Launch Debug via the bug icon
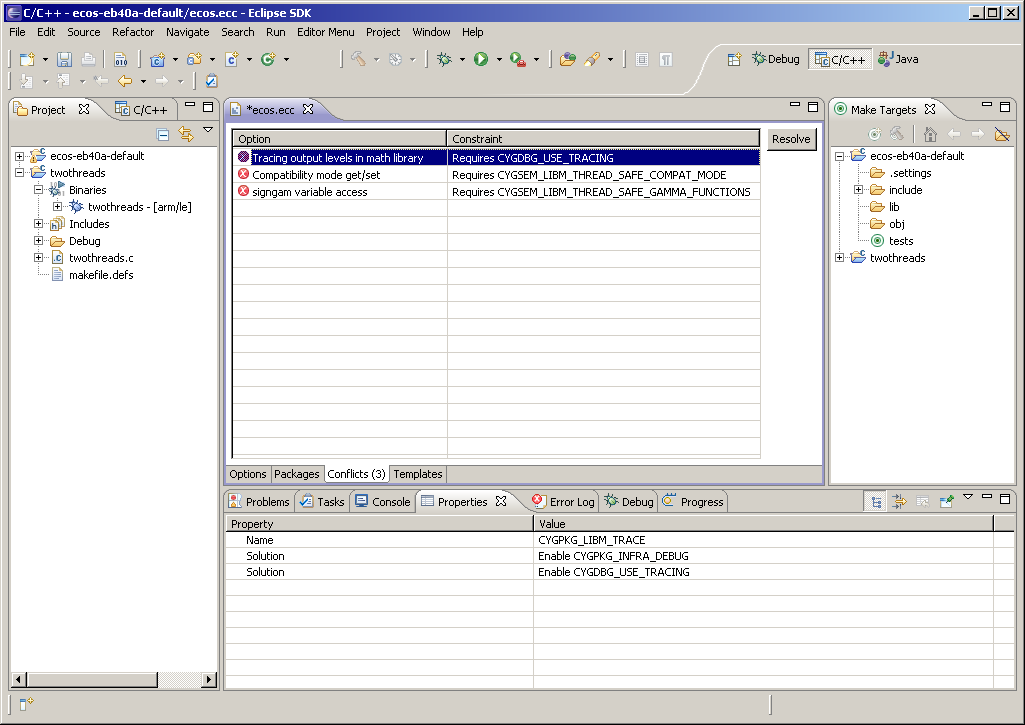Image resolution: width=1025 pixels, height=725 pixels. (444, 59)
